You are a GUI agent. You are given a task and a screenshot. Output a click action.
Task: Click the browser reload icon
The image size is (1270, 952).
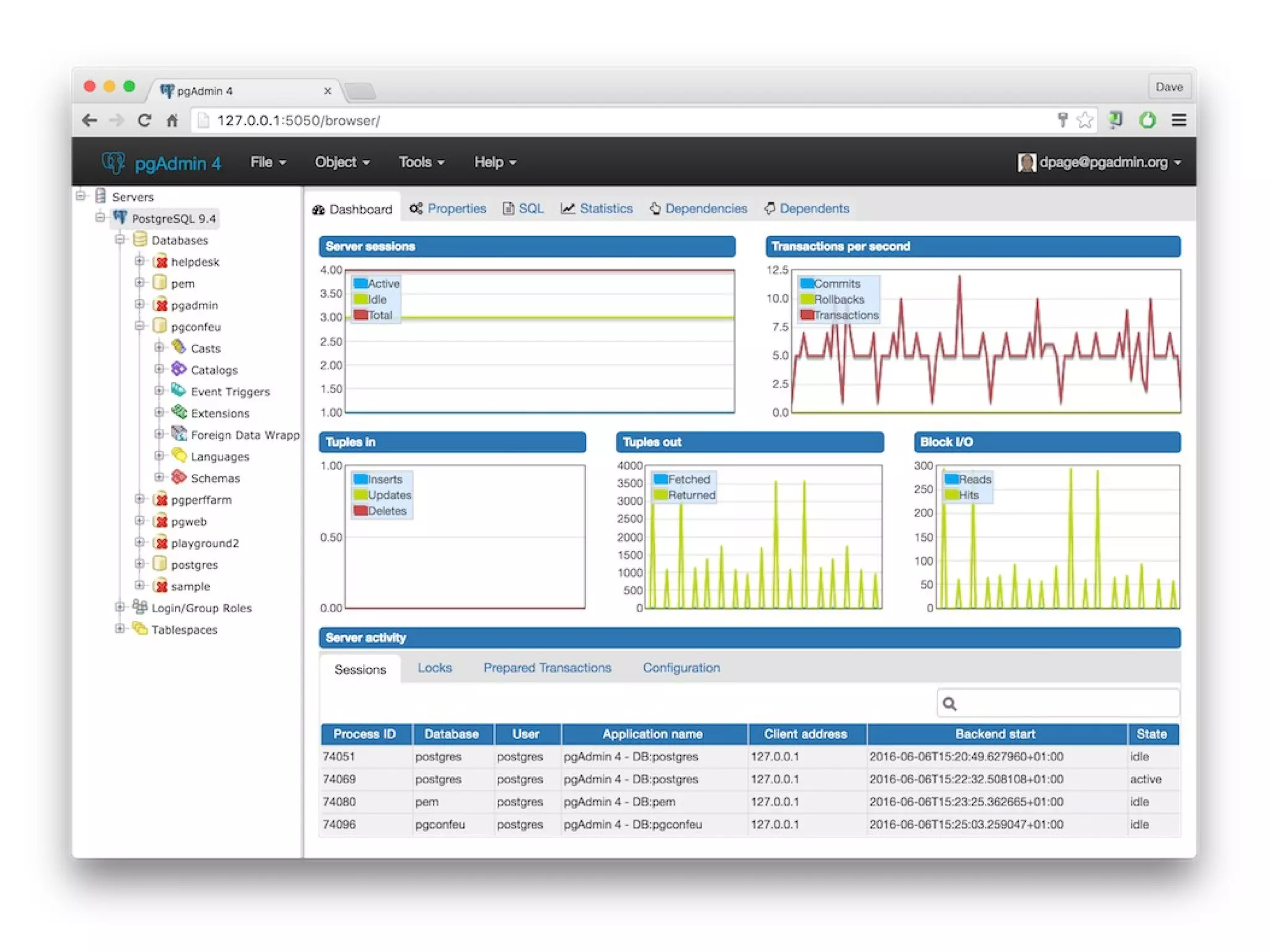click(x=144, y=120)
